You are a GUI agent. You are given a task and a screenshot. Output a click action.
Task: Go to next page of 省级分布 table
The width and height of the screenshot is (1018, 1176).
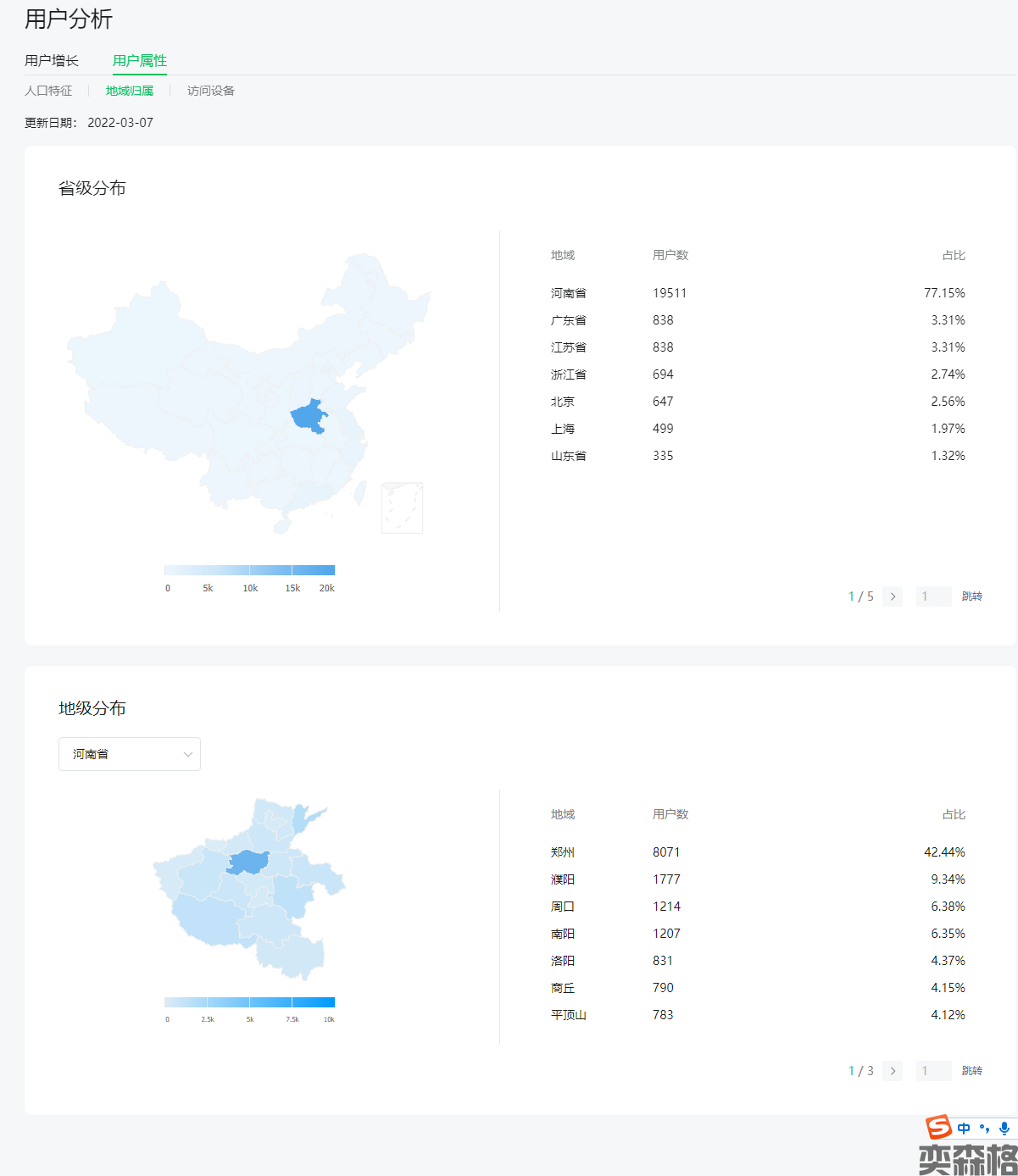893,596
